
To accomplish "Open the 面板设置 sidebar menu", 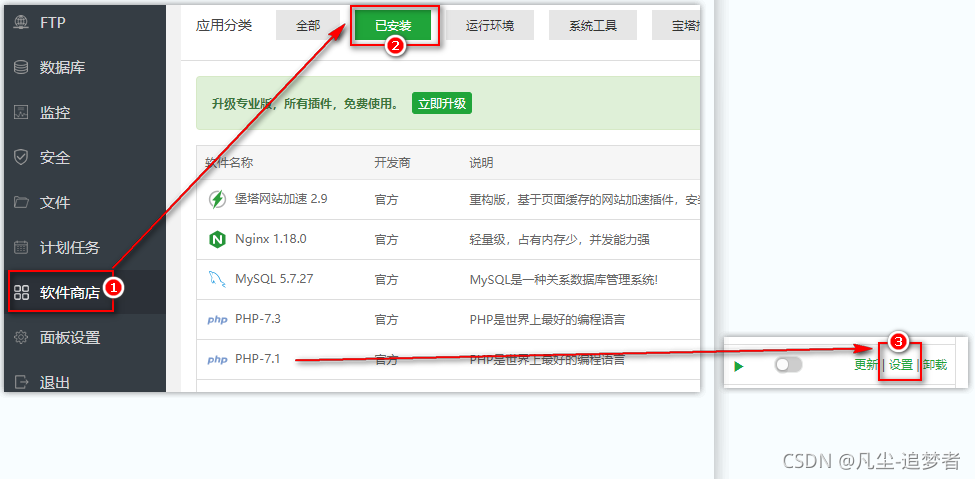I will [85, 337].
